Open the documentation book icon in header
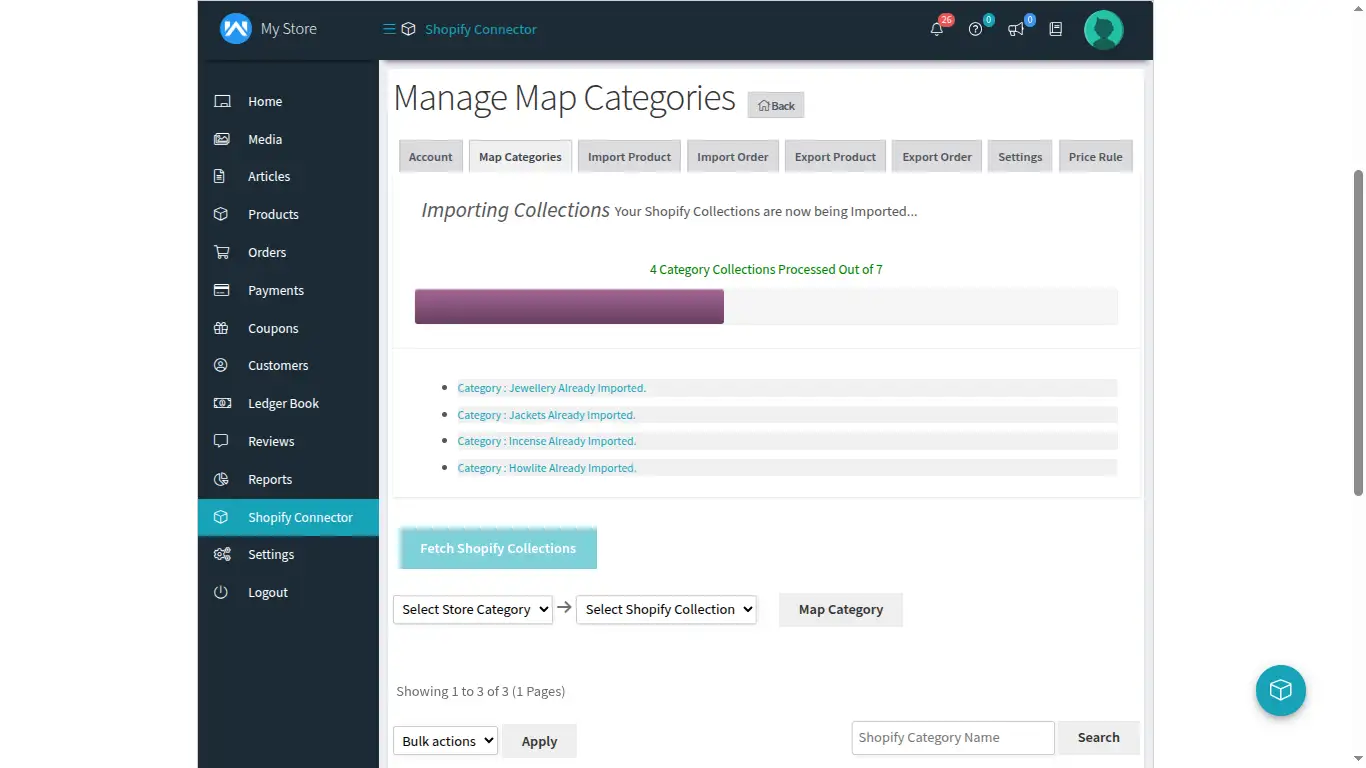This screenshot has height=768, width=1366. [x=1055, y=30]
